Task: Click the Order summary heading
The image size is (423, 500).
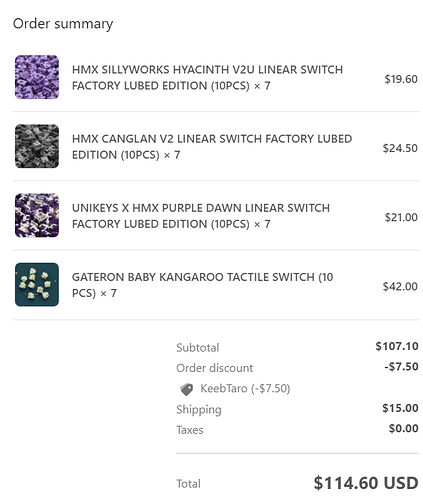Action: tap(63, 24)
